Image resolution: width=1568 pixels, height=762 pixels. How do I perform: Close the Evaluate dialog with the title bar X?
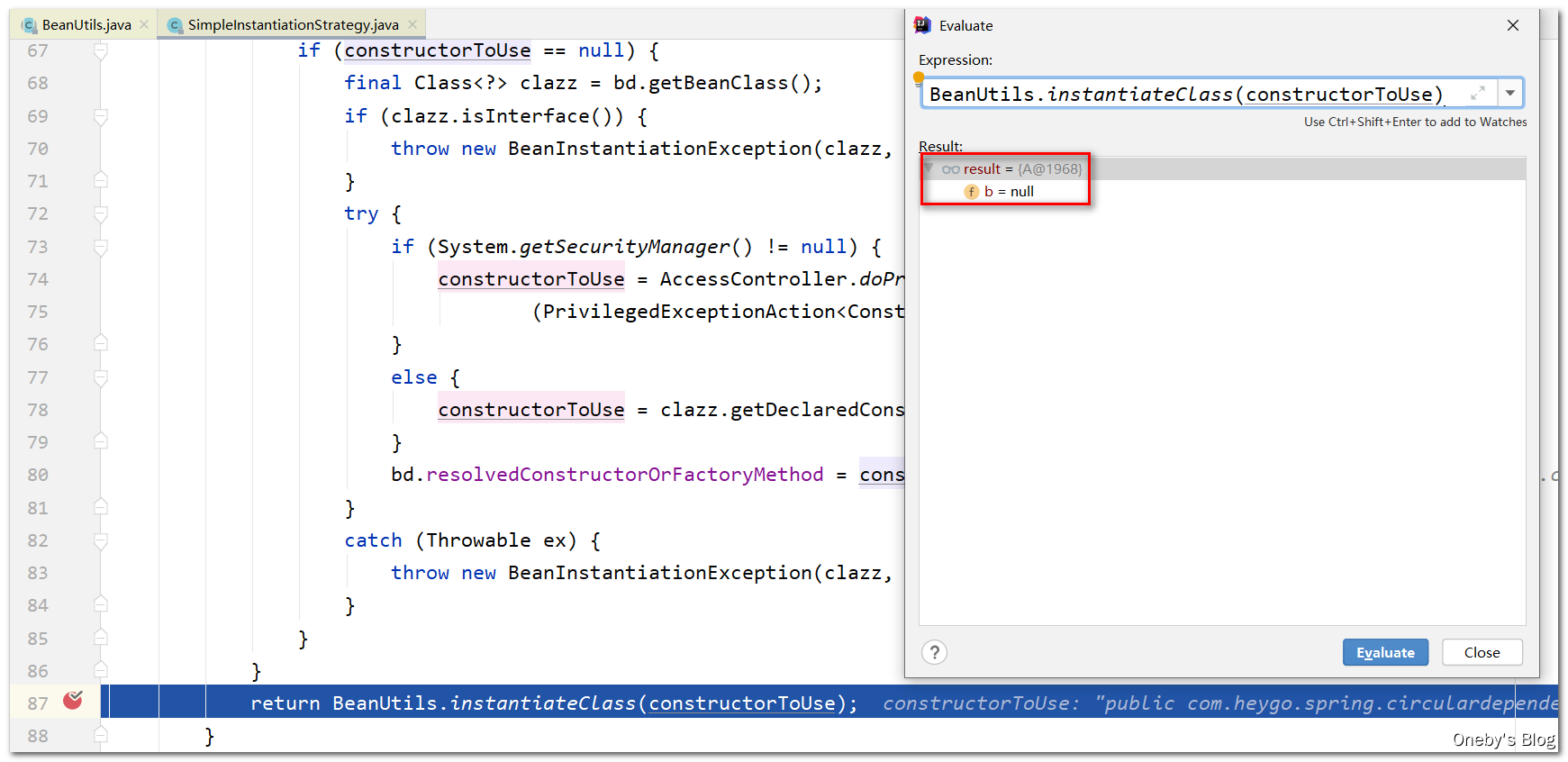click(1513, 25)
